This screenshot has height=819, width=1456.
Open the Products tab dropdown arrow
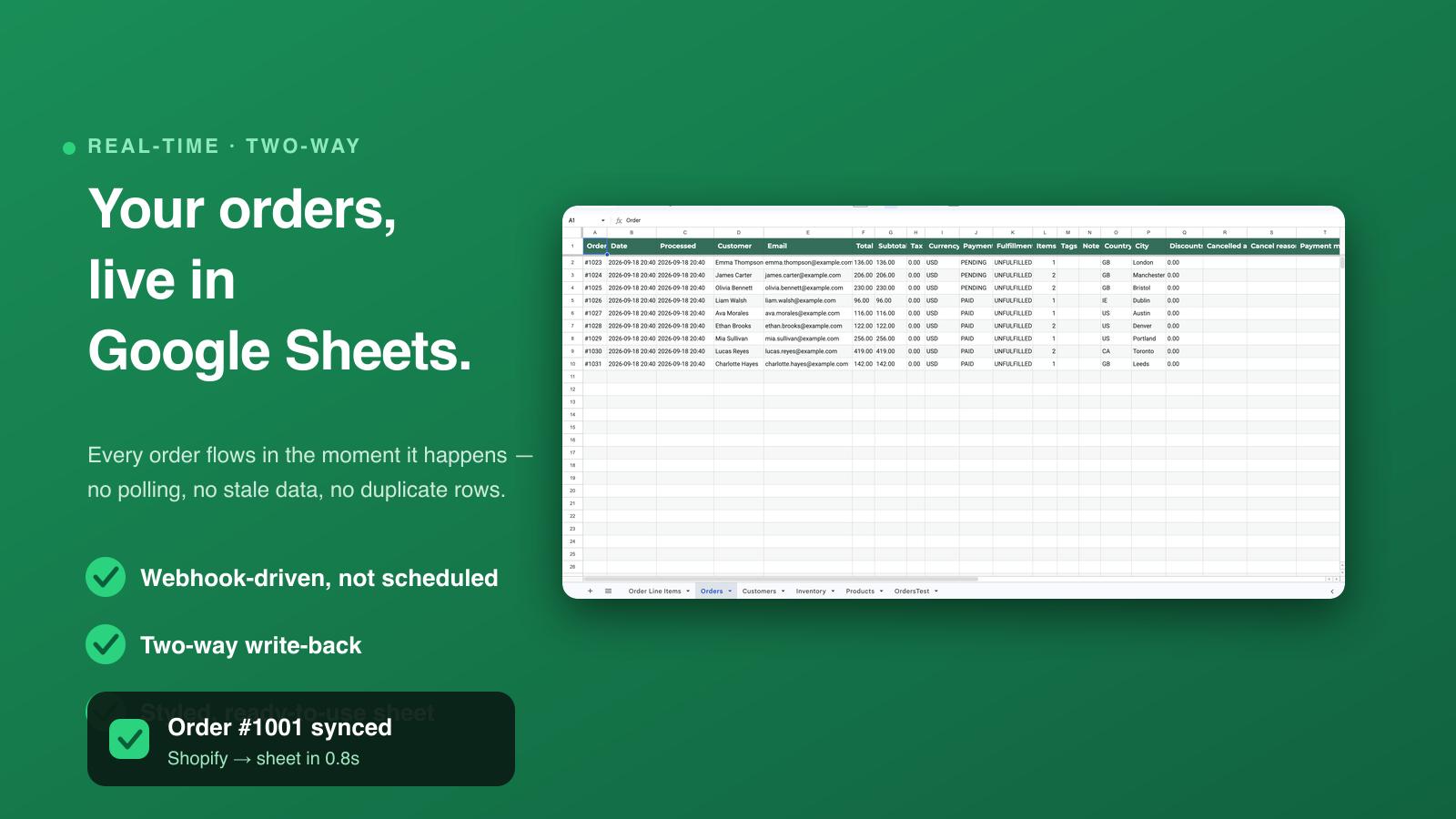[881, 591]
